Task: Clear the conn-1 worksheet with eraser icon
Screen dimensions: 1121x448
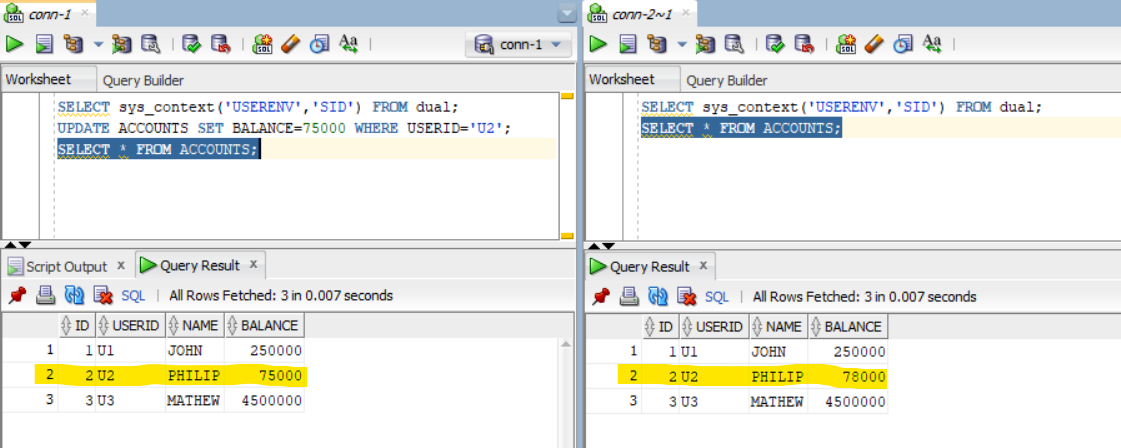Action: click(x=290, y=44)
